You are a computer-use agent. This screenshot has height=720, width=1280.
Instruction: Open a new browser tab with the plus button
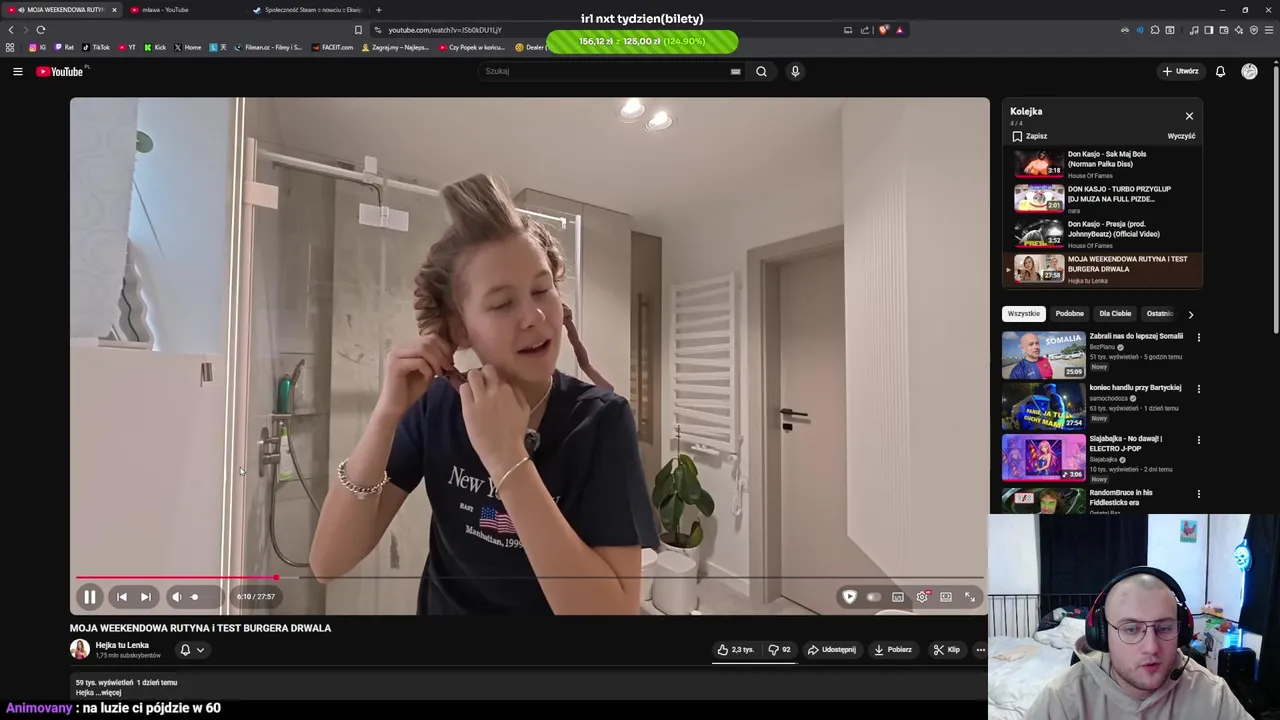[378, 10]
